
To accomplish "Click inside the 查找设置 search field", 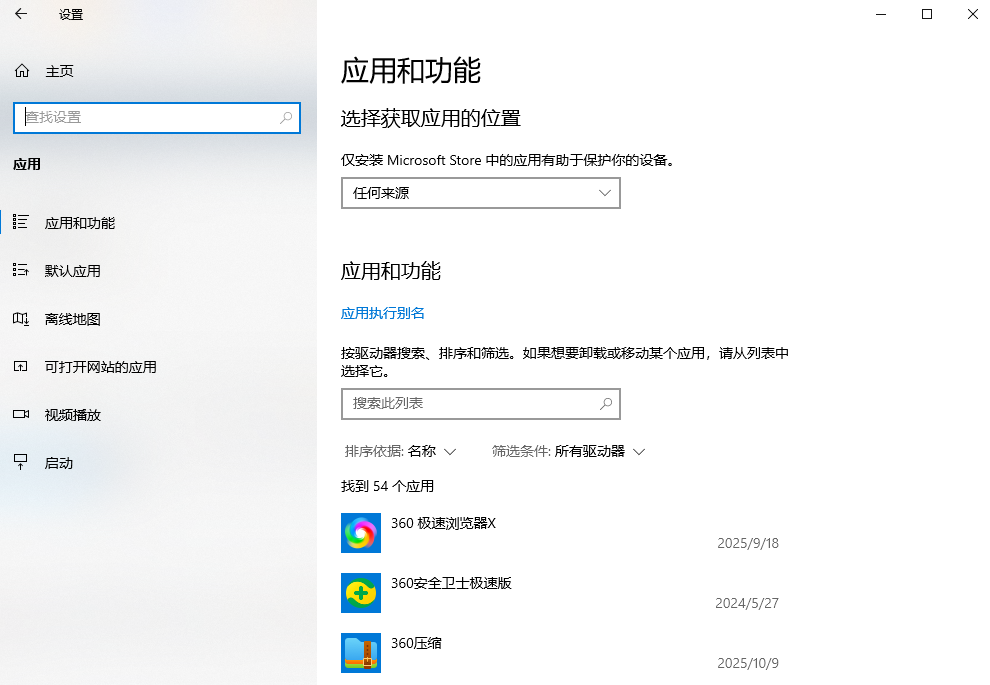I will click(150, 118).
